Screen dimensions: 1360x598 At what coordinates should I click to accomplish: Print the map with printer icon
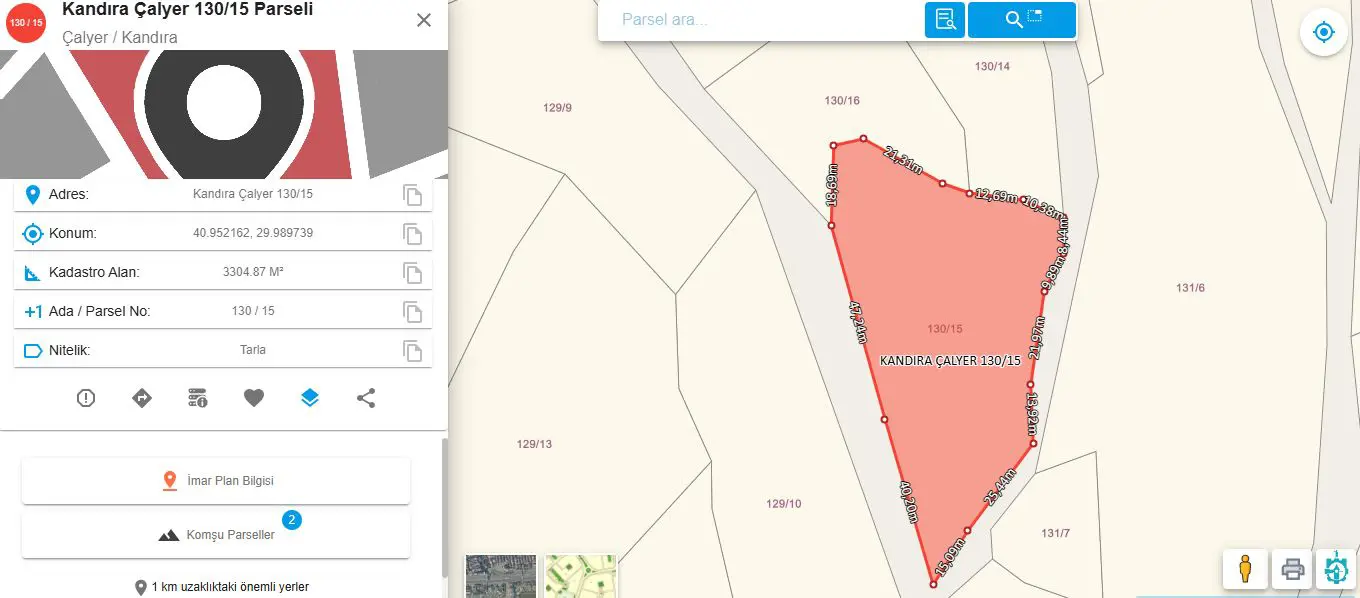(1293, 569)
